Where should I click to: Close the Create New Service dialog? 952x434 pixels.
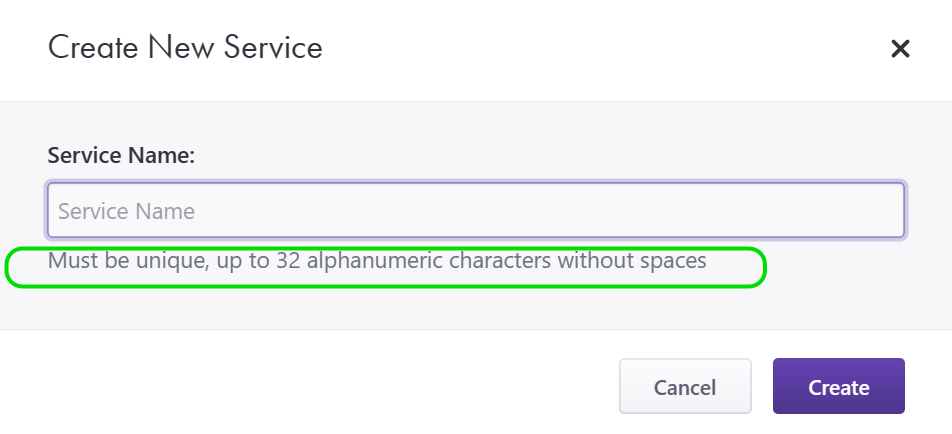(x=900, y=48)
